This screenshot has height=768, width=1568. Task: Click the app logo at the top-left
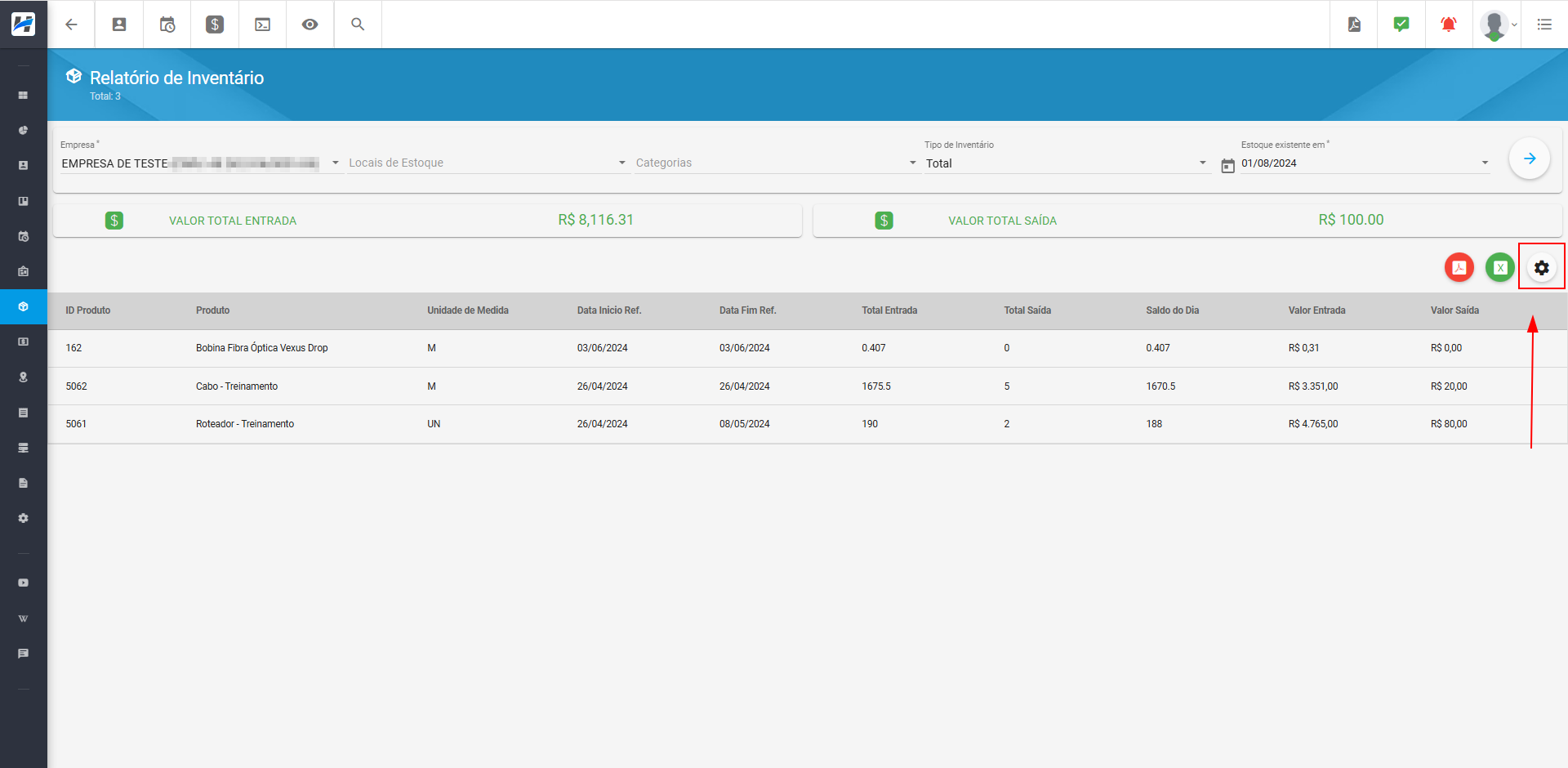(x=23, y=24)
